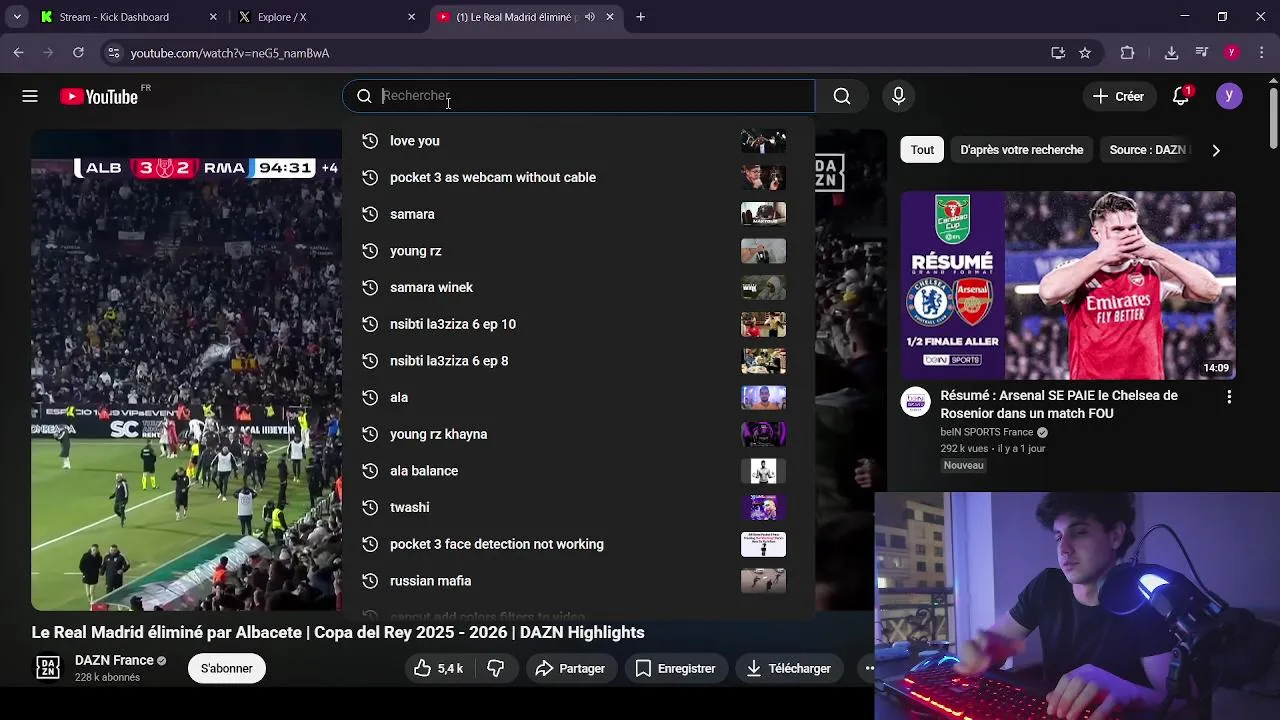Open media controls icon in toolbar
This screenshot has height=720, width=1280.
coord(1202,53)
